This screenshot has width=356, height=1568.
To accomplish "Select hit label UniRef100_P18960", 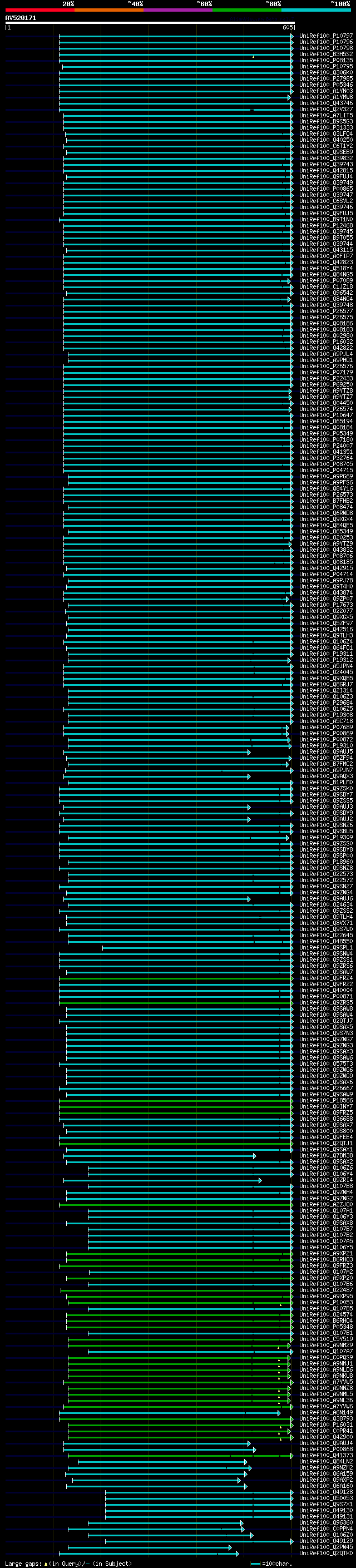I will [326, 862].
